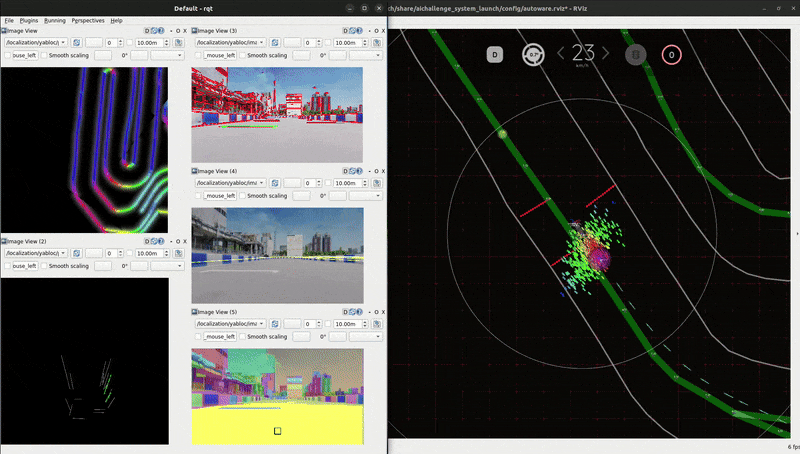Viewport: 800px width, 454px height.
Task: Open the Perspectives menu in rqt
Action: [88, 20]
